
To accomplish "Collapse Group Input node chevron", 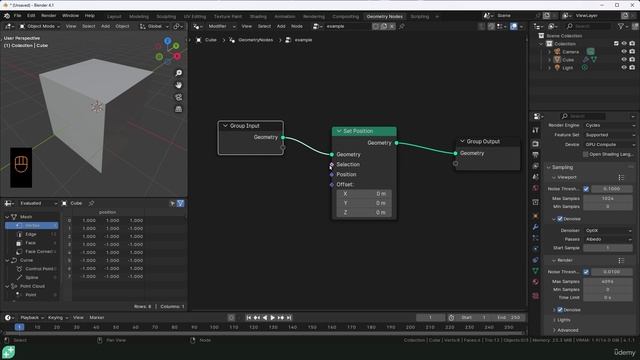I will pyautogui.click(x=225, y=126).
